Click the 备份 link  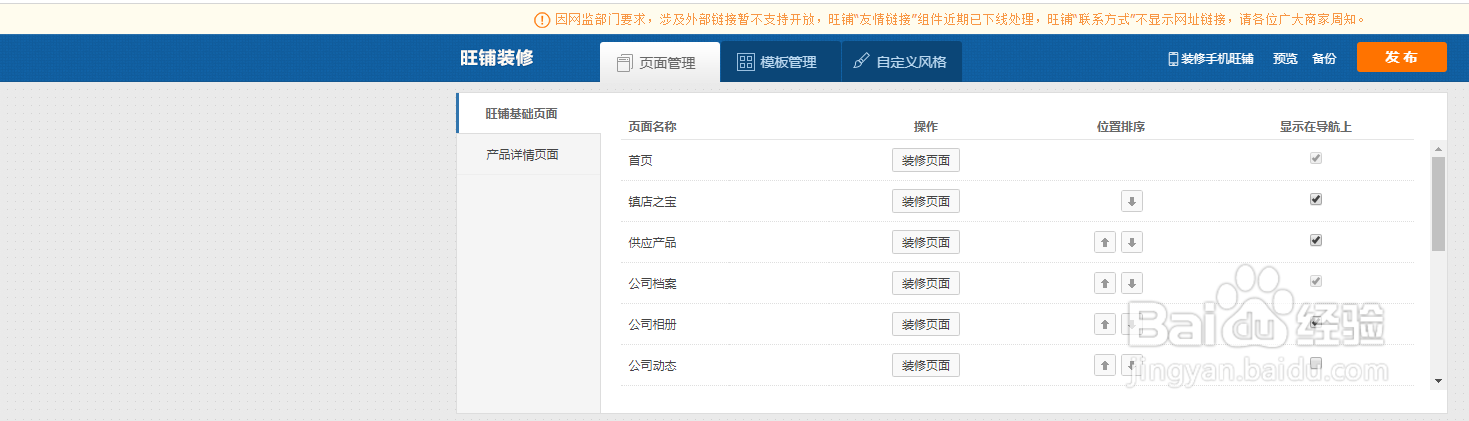(1324, 59)
